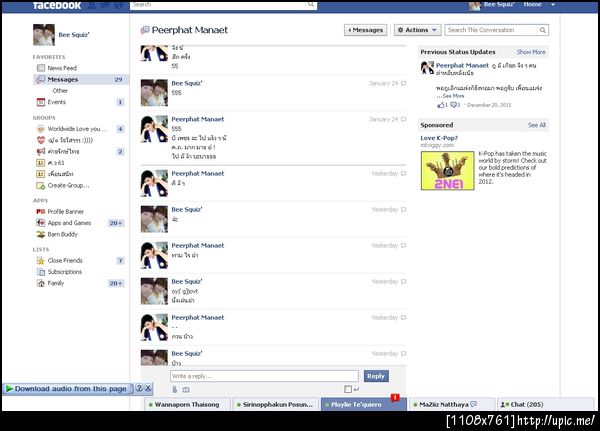Open the Wannaporn Thaisong chat tab

pos(188,404)
